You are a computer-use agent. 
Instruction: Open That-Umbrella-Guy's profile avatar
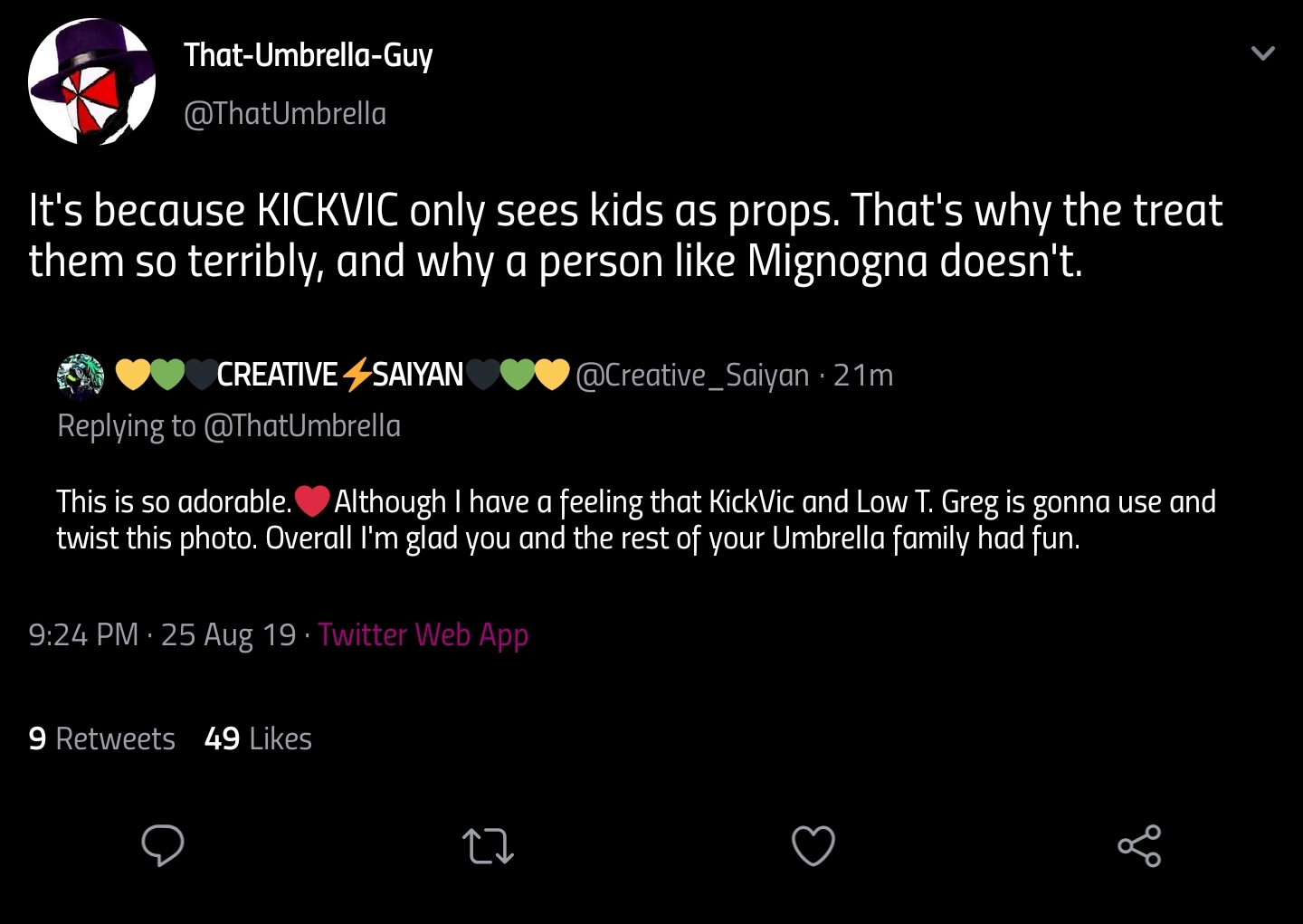coord(91,82)
